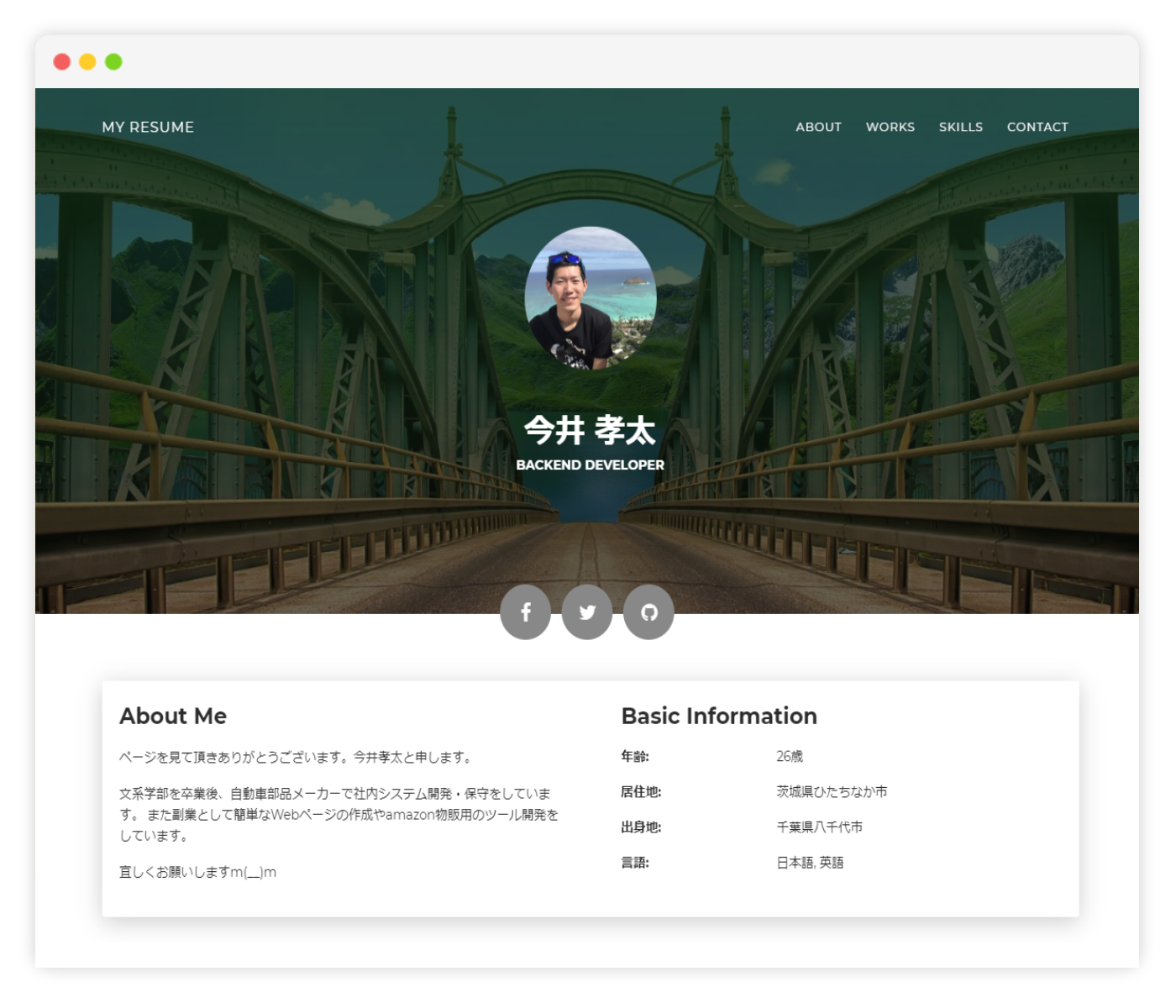This screenshot has width=1176, height=1008.
Task: Open the Facebook profile icon
Action: pyautogui.click(x=525, y=612)
